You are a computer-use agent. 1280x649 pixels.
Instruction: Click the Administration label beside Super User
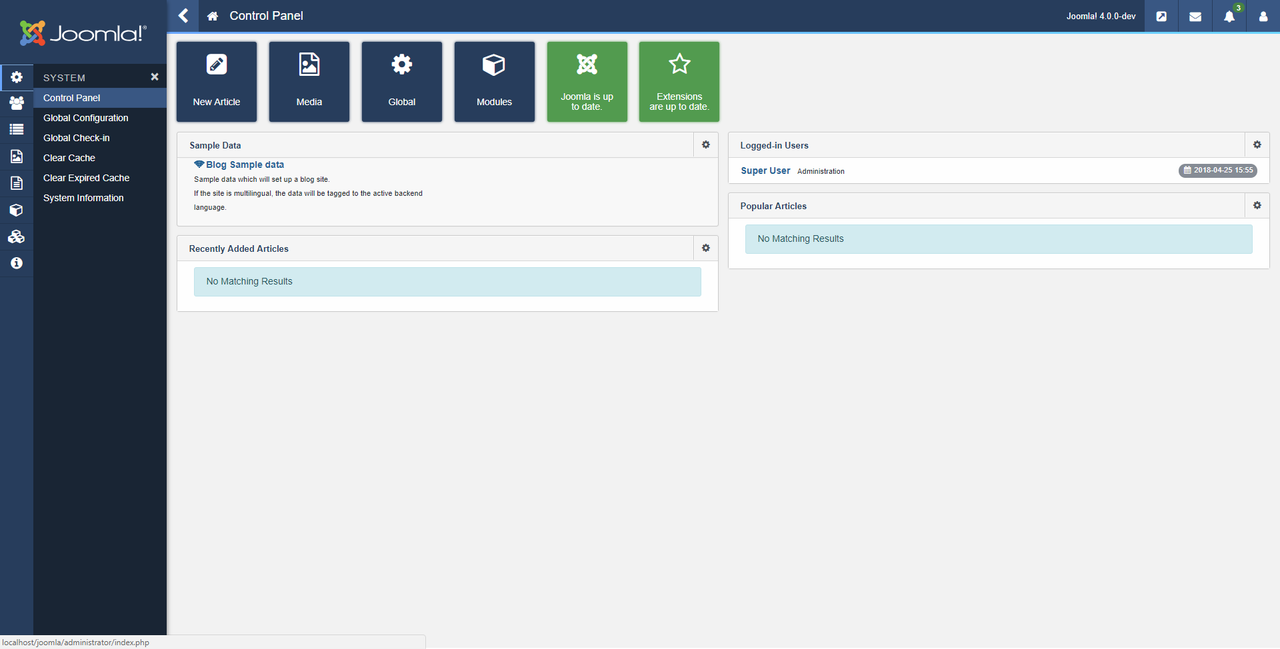point(821,172)
